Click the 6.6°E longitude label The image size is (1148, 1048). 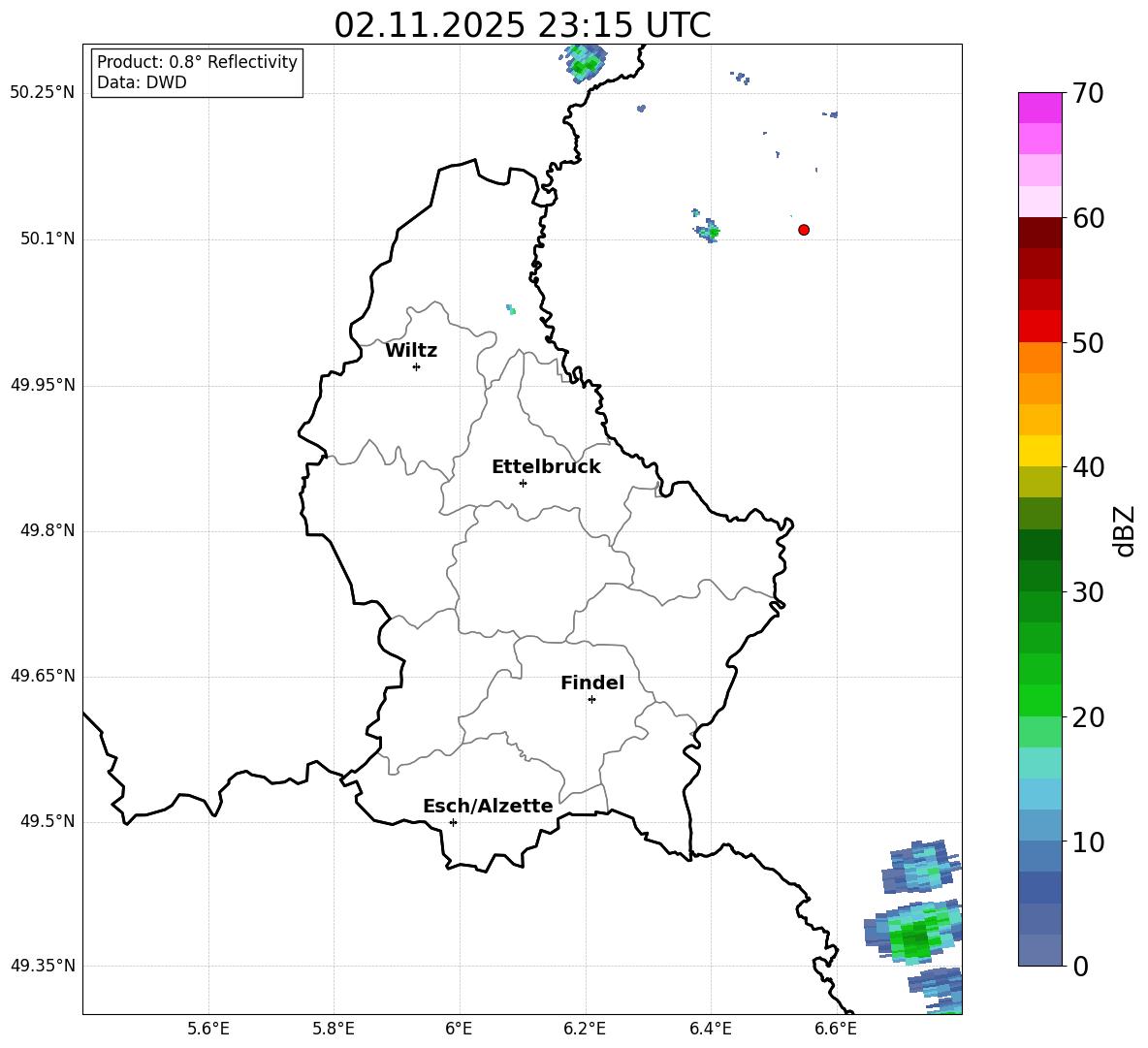click(836, 1029)
